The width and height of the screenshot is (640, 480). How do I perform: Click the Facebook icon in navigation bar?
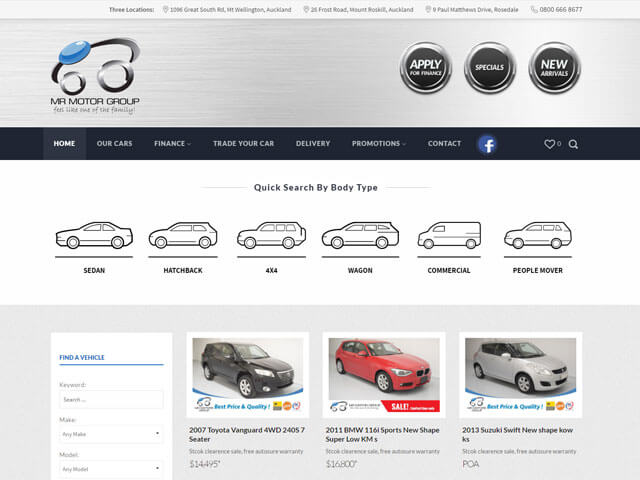[487, 144]
